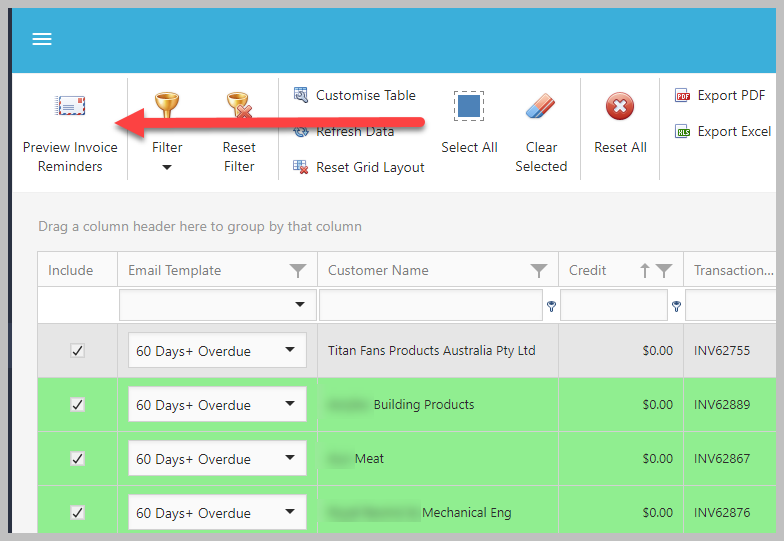Click the Select All label
Viewport: 784px width, 541px height.
(469, 148)
